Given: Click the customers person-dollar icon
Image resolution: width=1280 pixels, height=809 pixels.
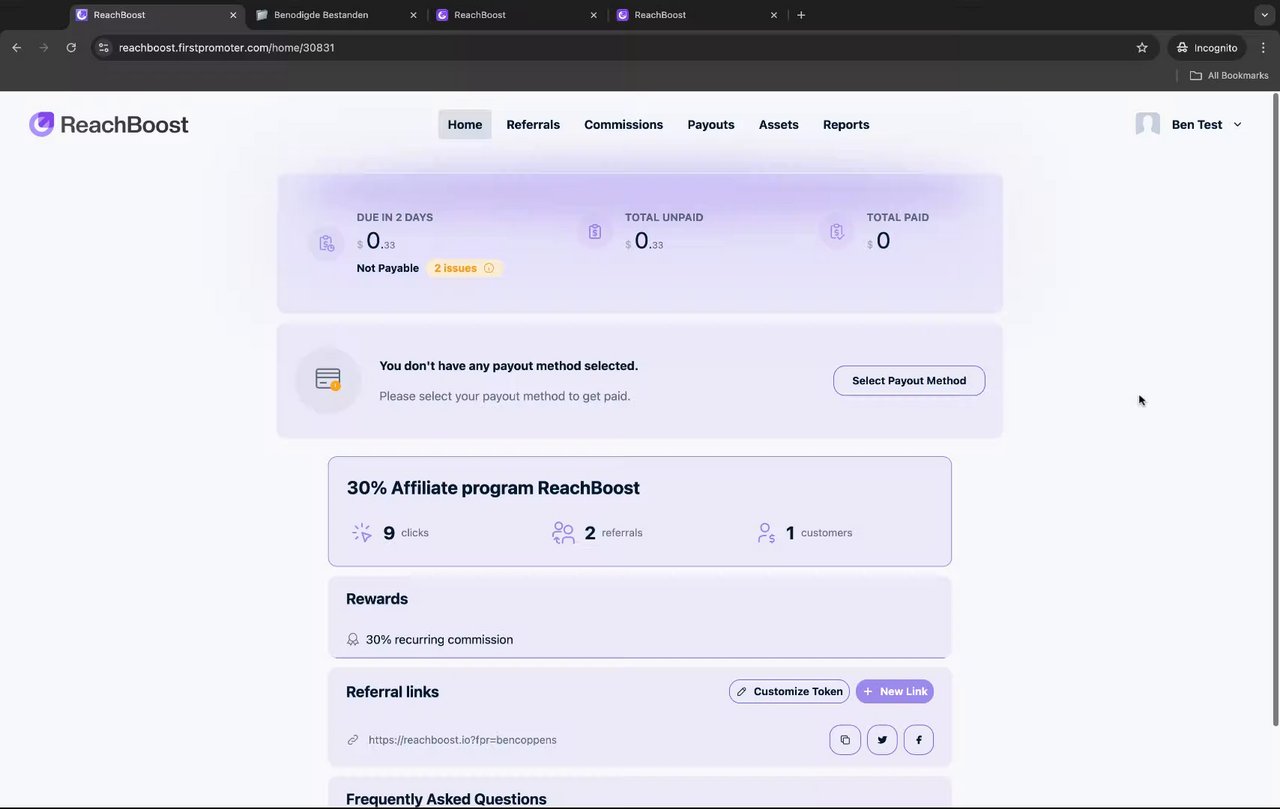Looking at the screenshot, I should click(x=766, y=533).
